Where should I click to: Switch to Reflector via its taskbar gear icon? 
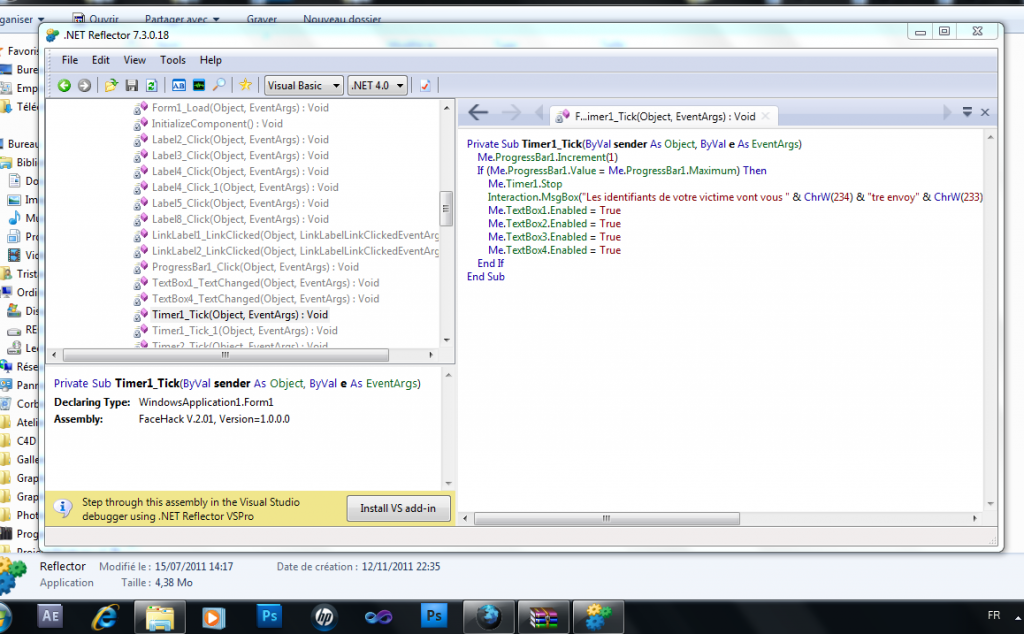(x=598, y=617)
